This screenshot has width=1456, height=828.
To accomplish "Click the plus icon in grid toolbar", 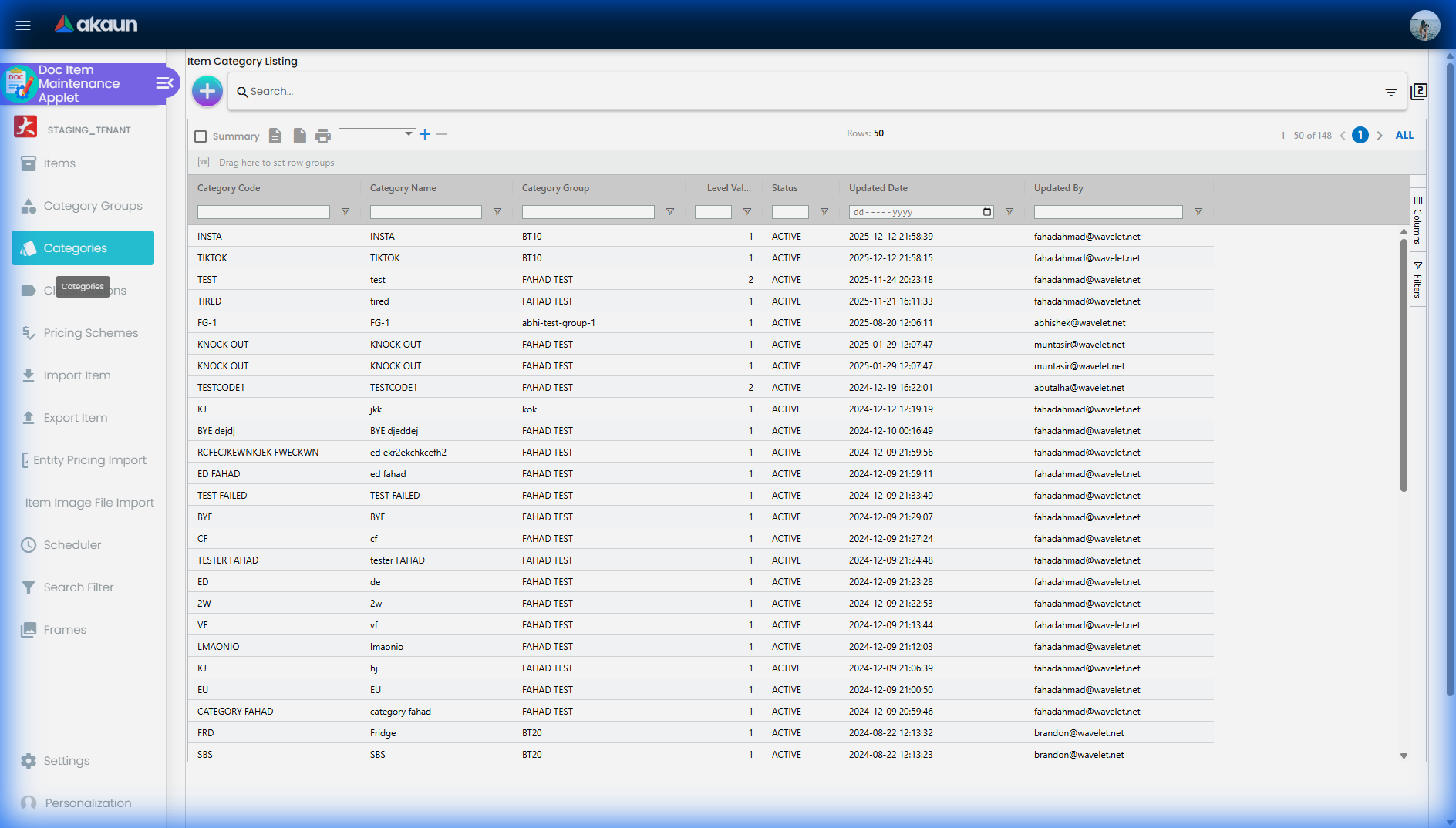I will [x=425, y=134].
